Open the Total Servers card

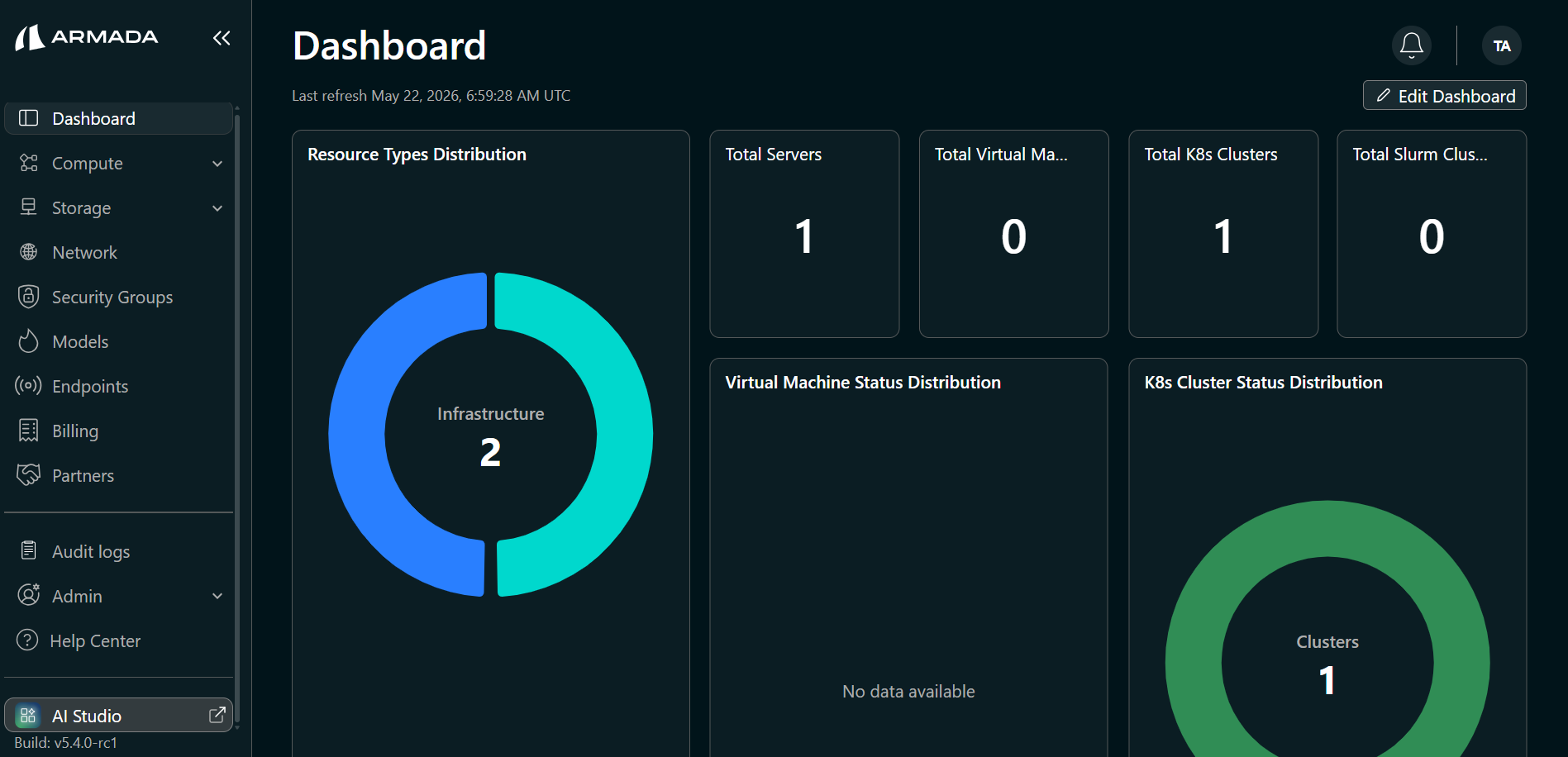pos(804,234)
